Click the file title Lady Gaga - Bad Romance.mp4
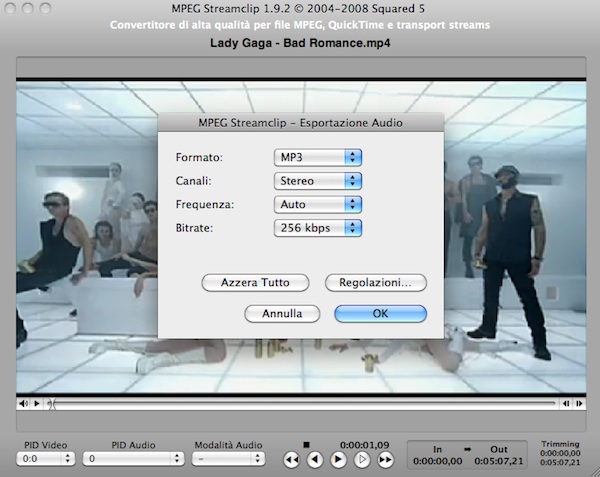This screenshot has width=600, height=477. 300,43
